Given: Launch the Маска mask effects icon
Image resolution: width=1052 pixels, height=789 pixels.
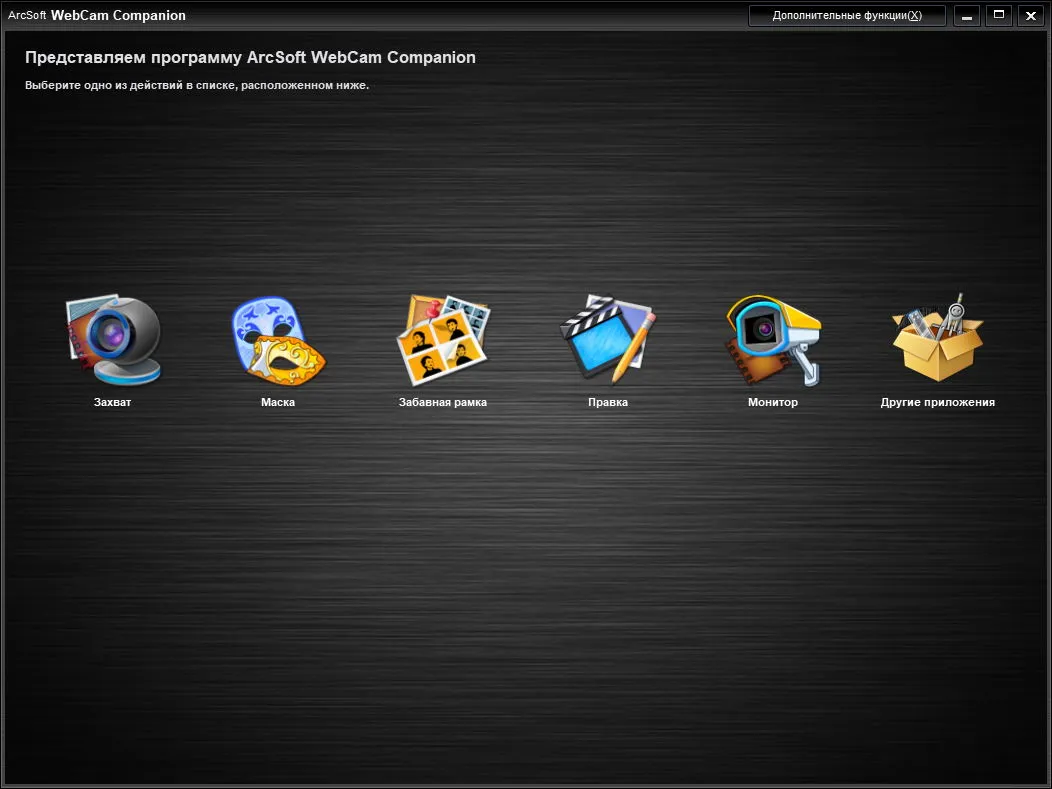Looking at the screenshot, I should 278,341.
